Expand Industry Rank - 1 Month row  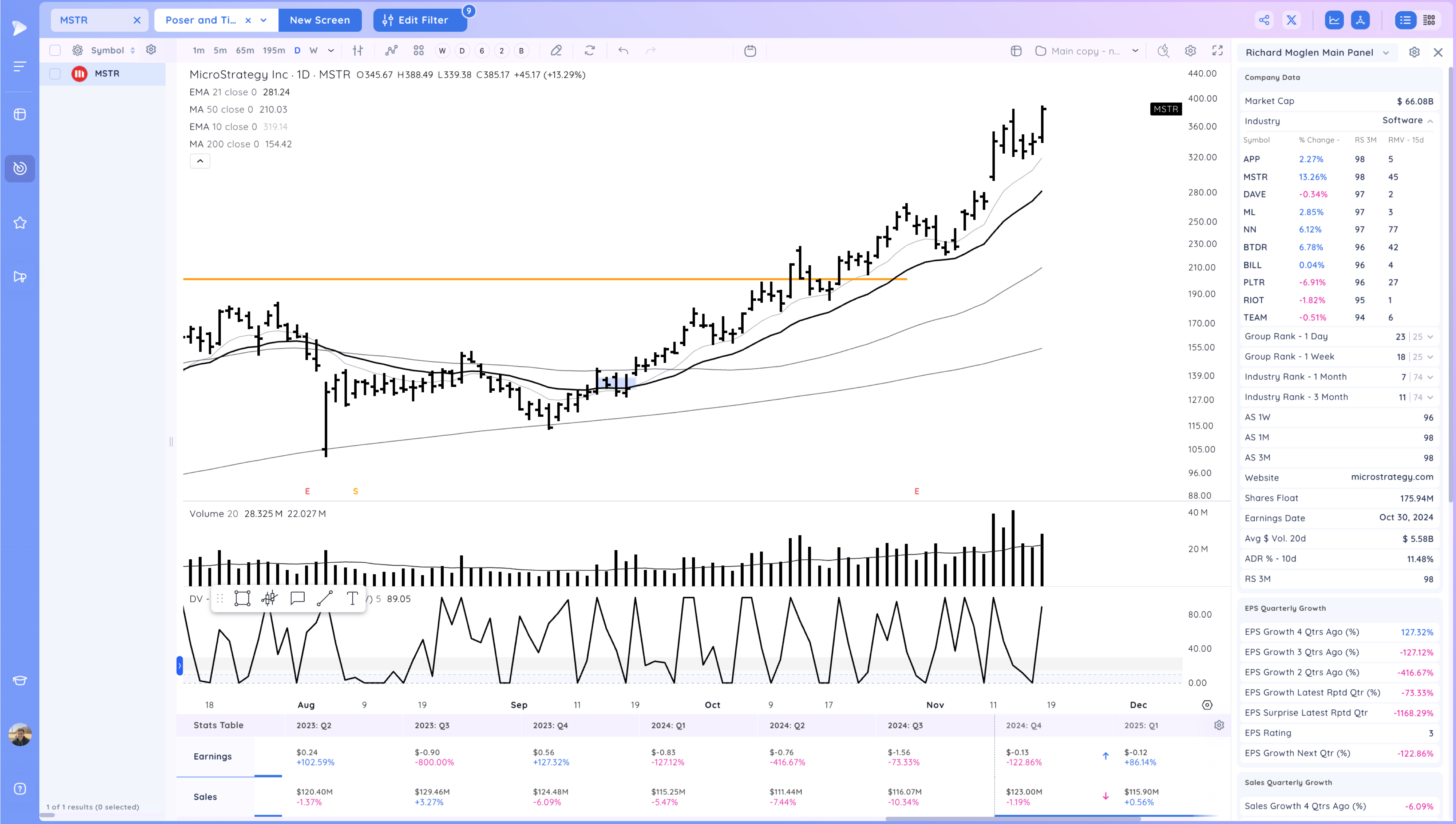(1431, 377)
